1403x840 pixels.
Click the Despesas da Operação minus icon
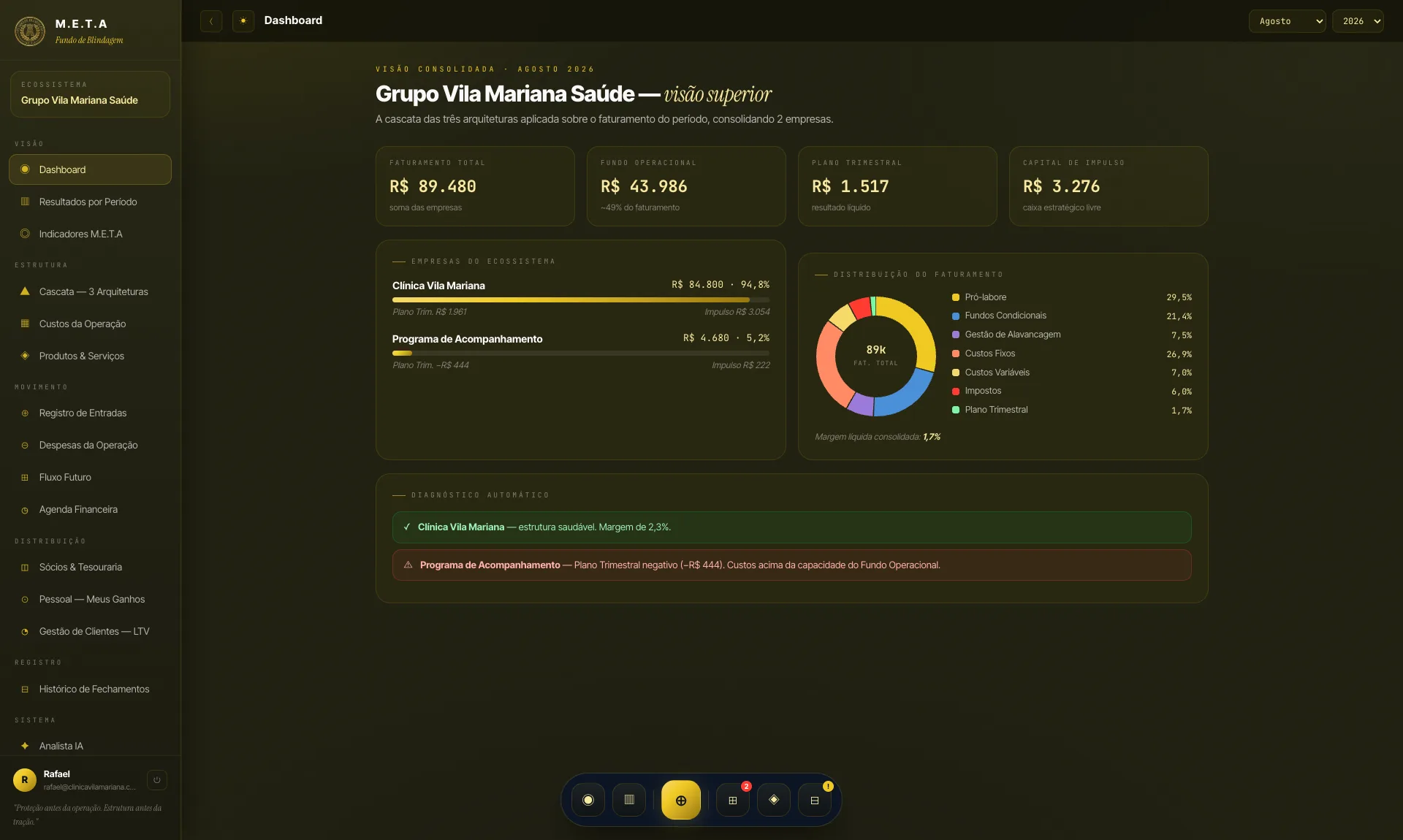point(25,446)
